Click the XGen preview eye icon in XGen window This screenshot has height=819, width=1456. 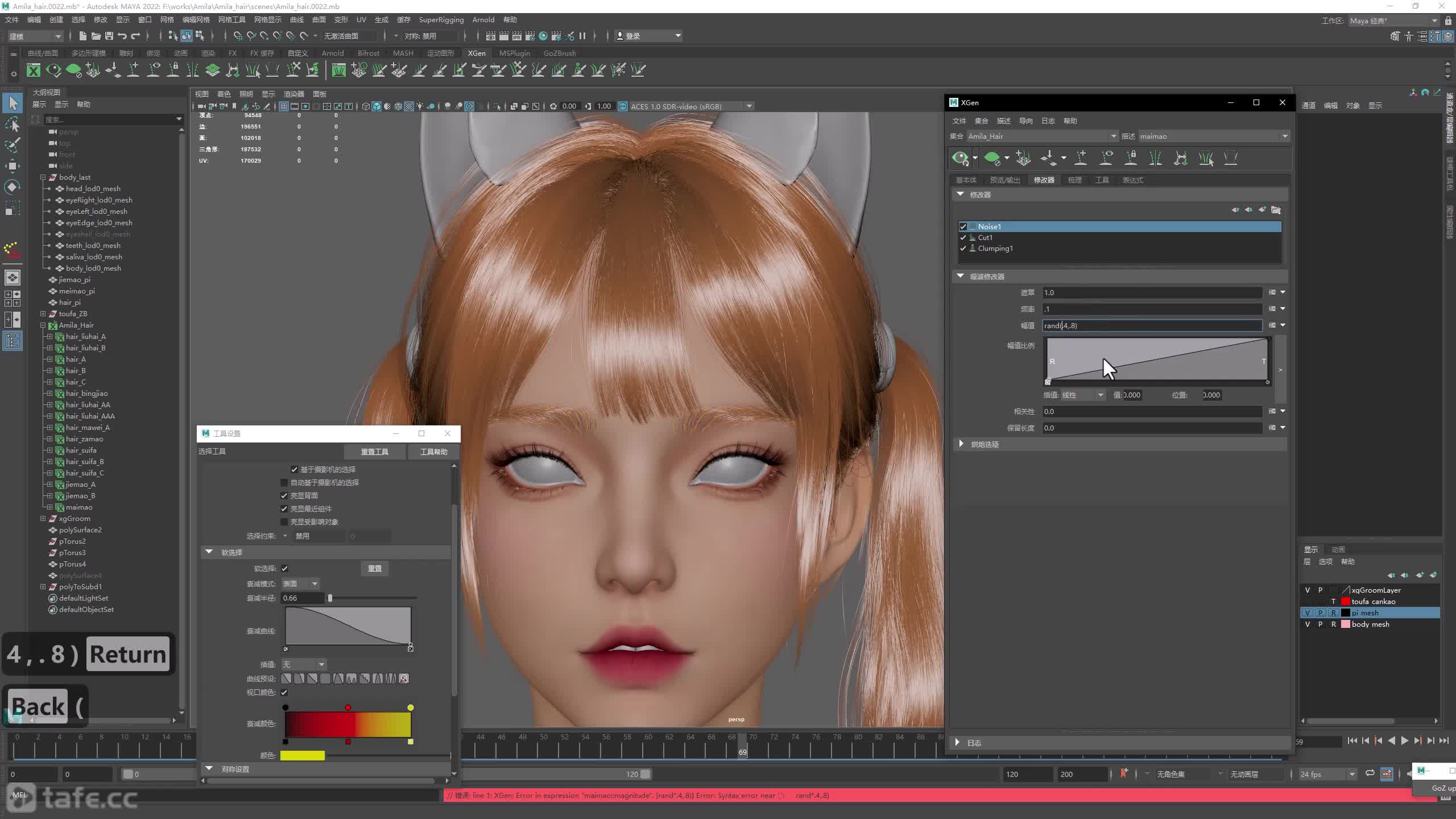[960, 158]
